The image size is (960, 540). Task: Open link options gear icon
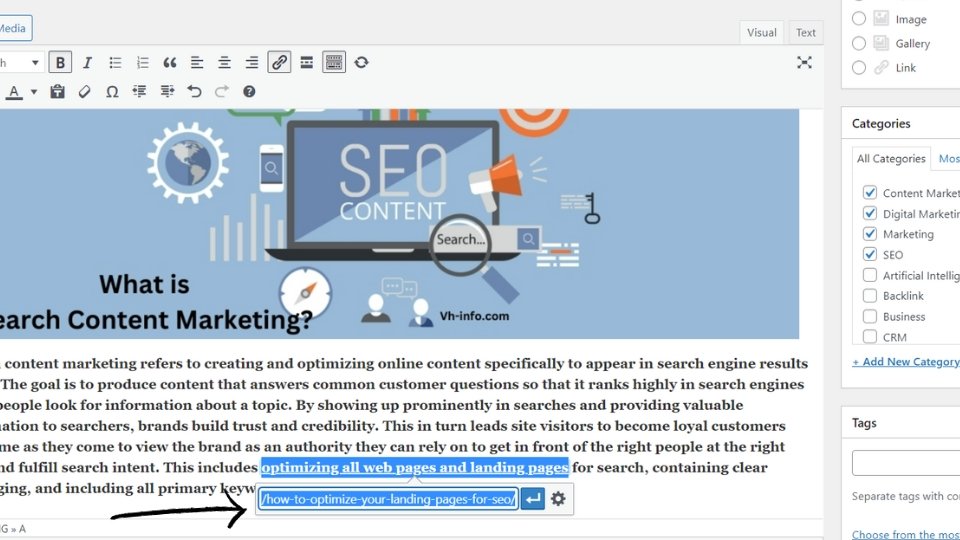coord(558,499)
